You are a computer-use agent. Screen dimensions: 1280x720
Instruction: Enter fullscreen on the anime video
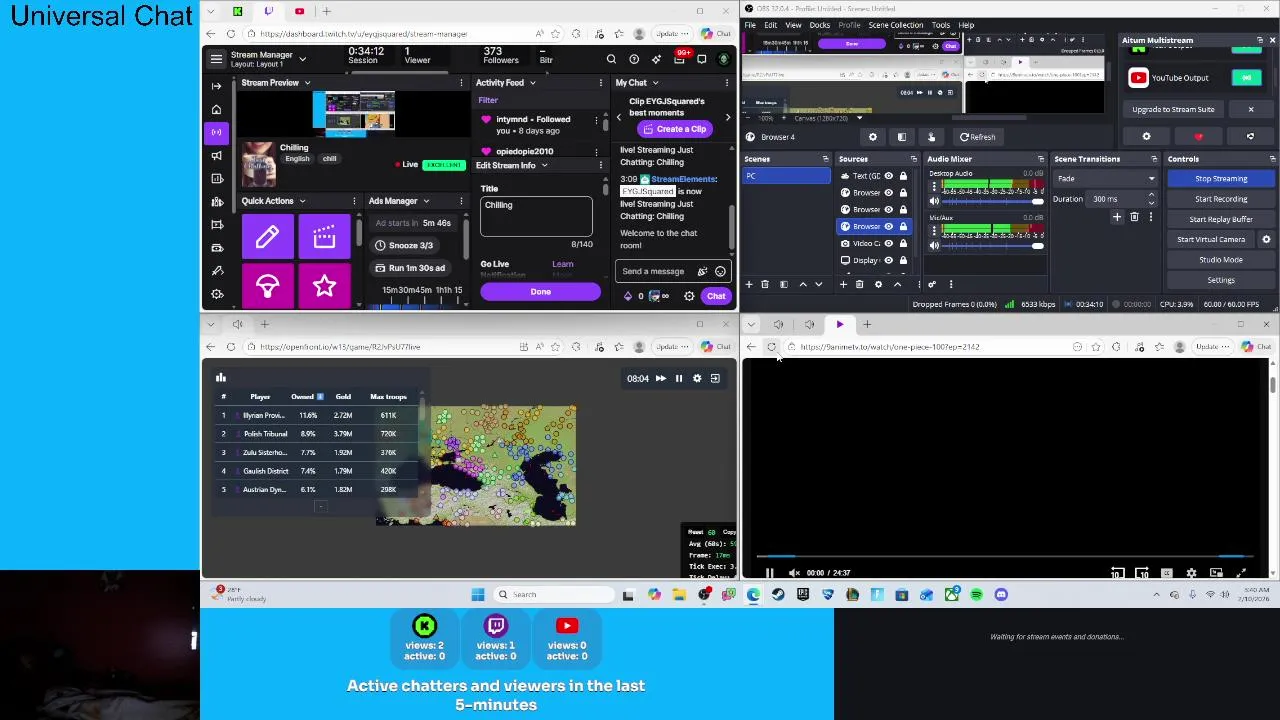1241,573
